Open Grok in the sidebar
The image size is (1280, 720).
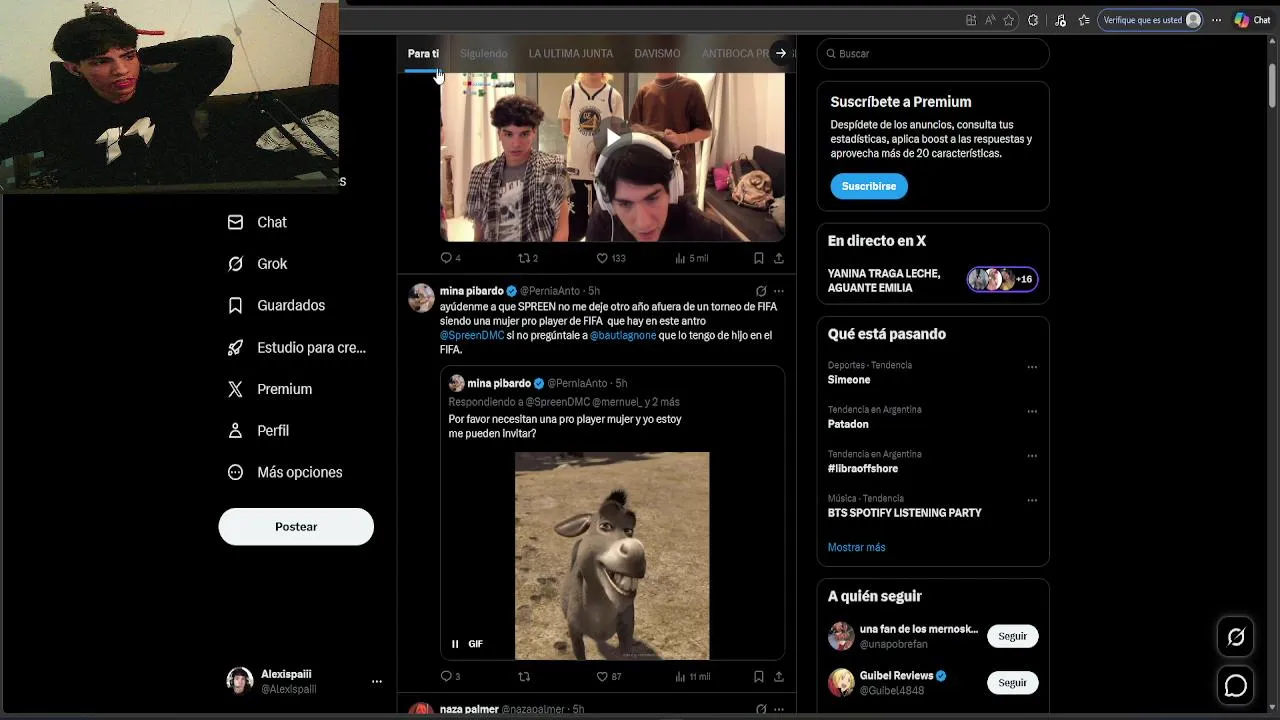(x=257, y=264)
